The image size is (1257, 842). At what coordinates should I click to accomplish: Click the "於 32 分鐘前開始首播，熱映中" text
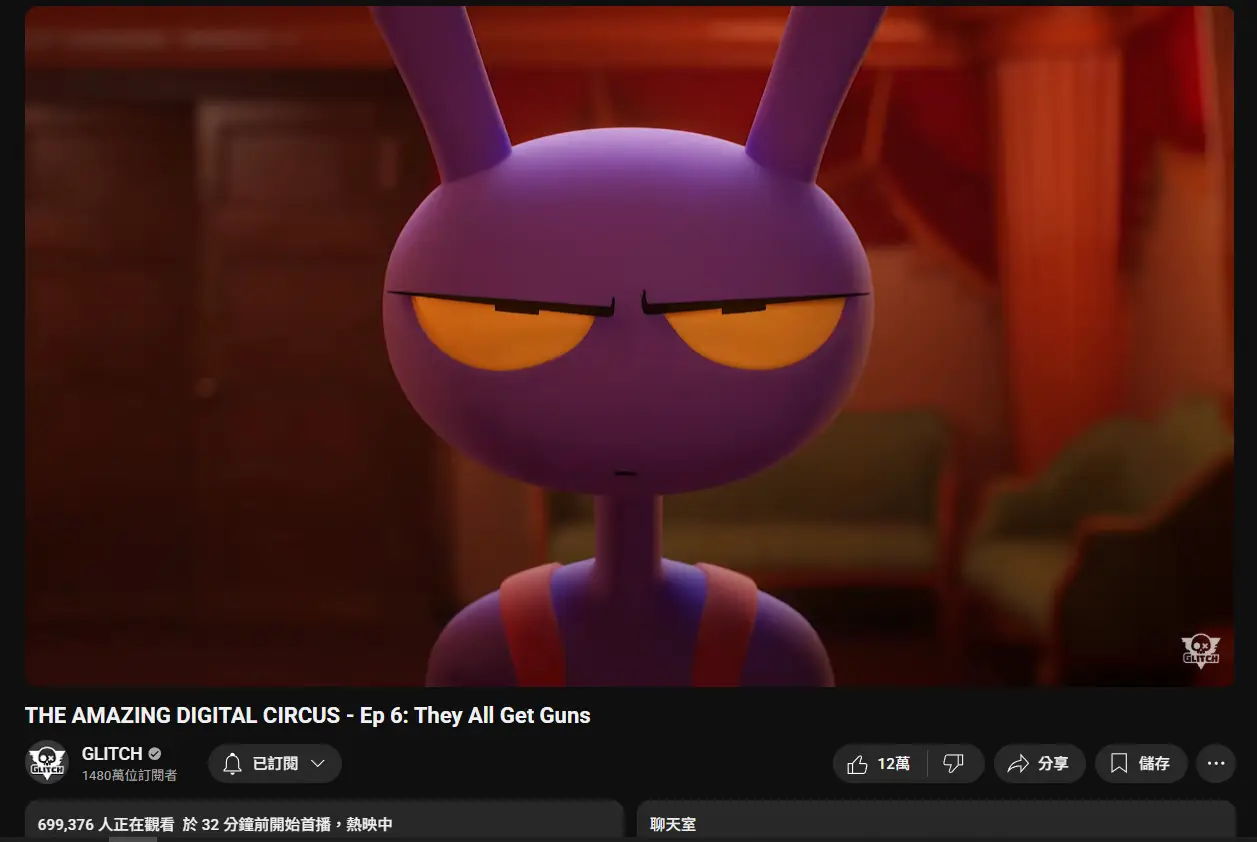[x=287, y=825]
